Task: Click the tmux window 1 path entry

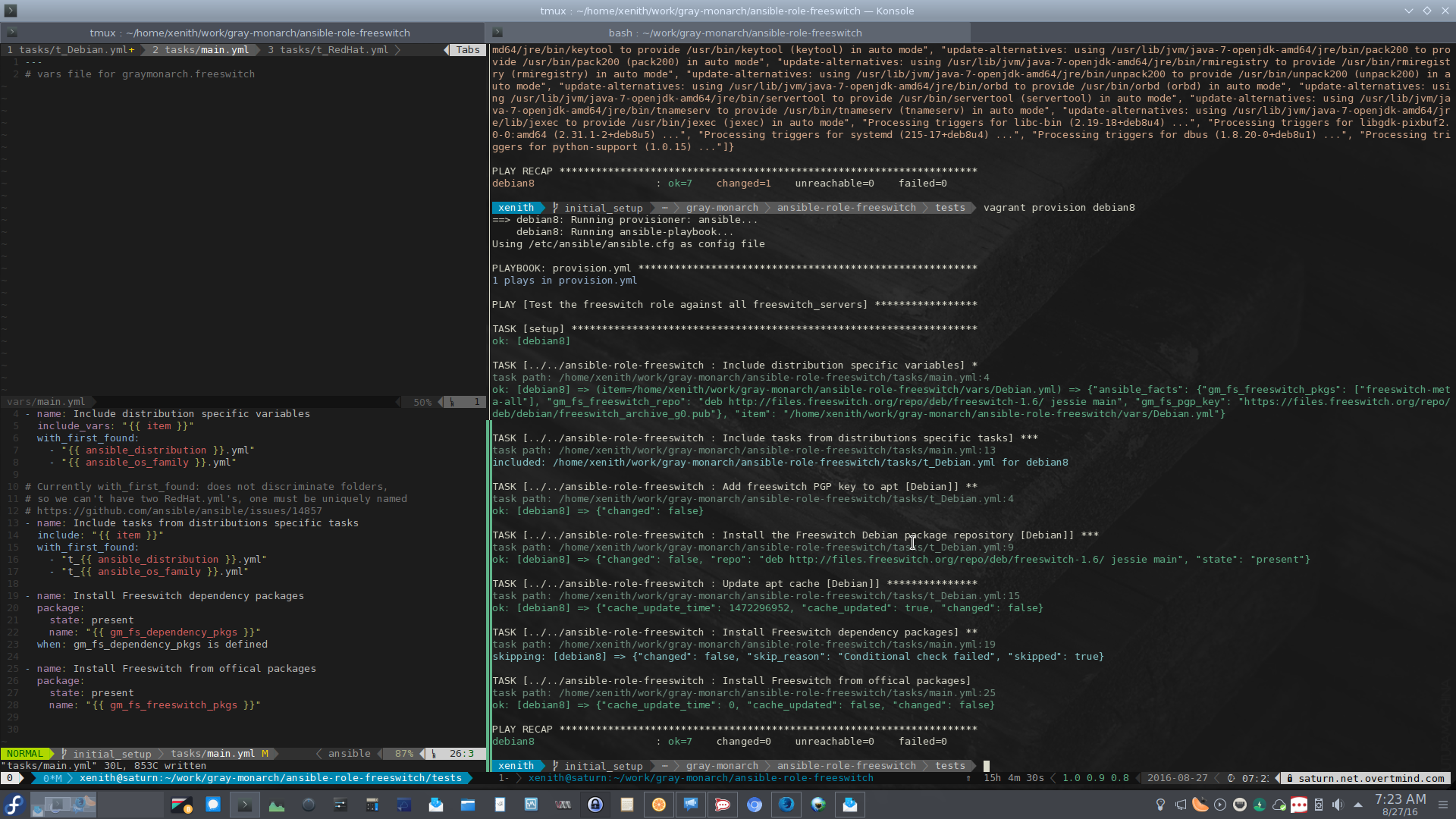Action: pos(701,778)
